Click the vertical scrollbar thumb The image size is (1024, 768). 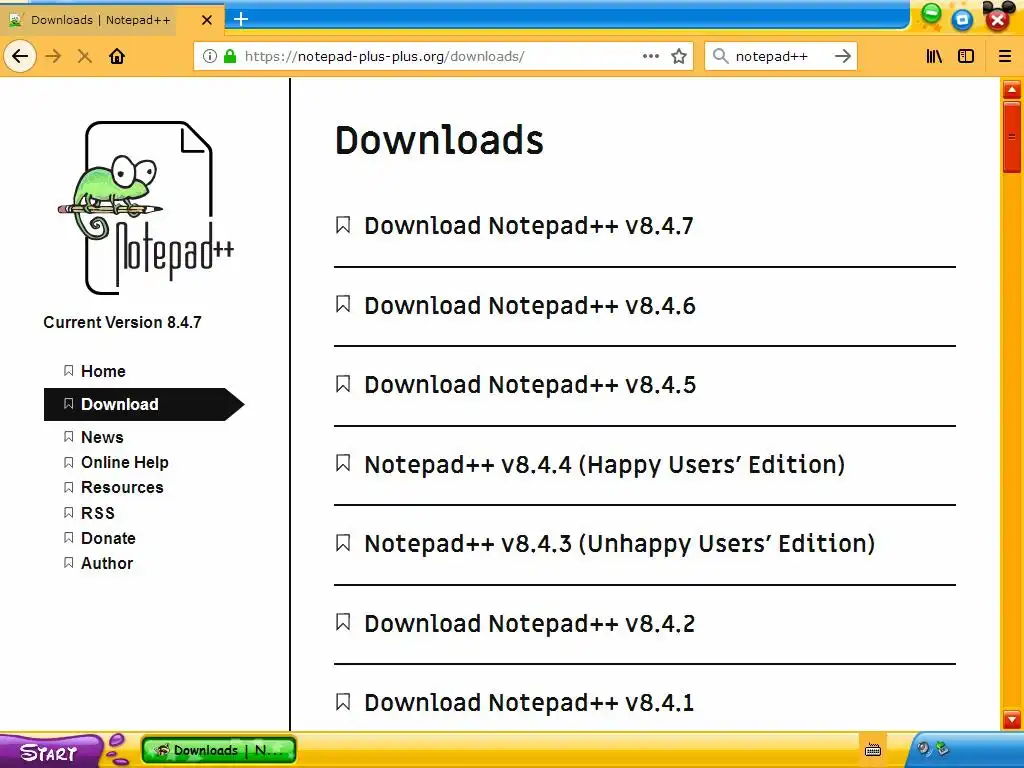(1012, 137)
